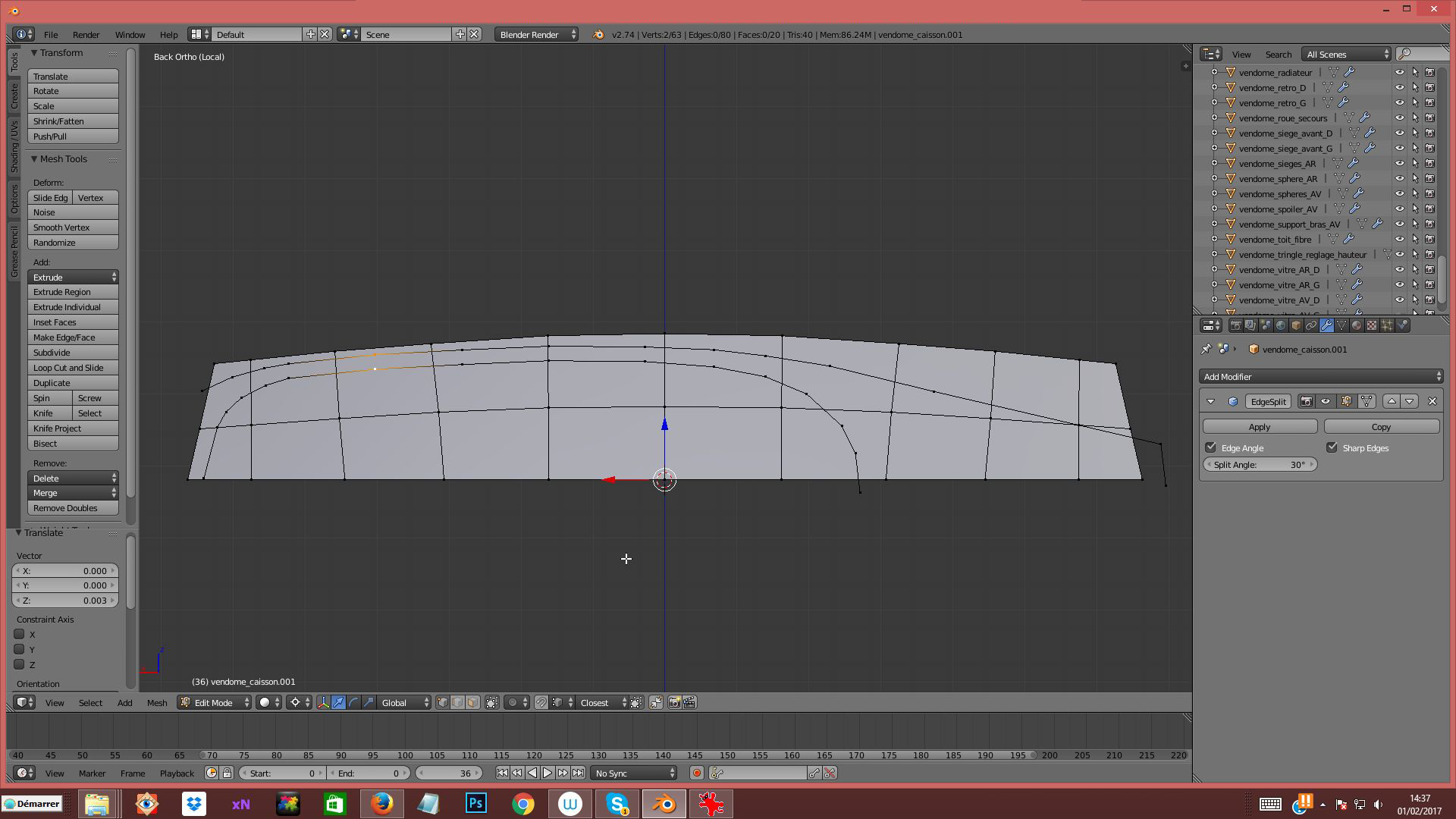Click the Loop Cut and Slide button
The height and width of the screenshot is (819, 1456).
click(x=73, y=368)
